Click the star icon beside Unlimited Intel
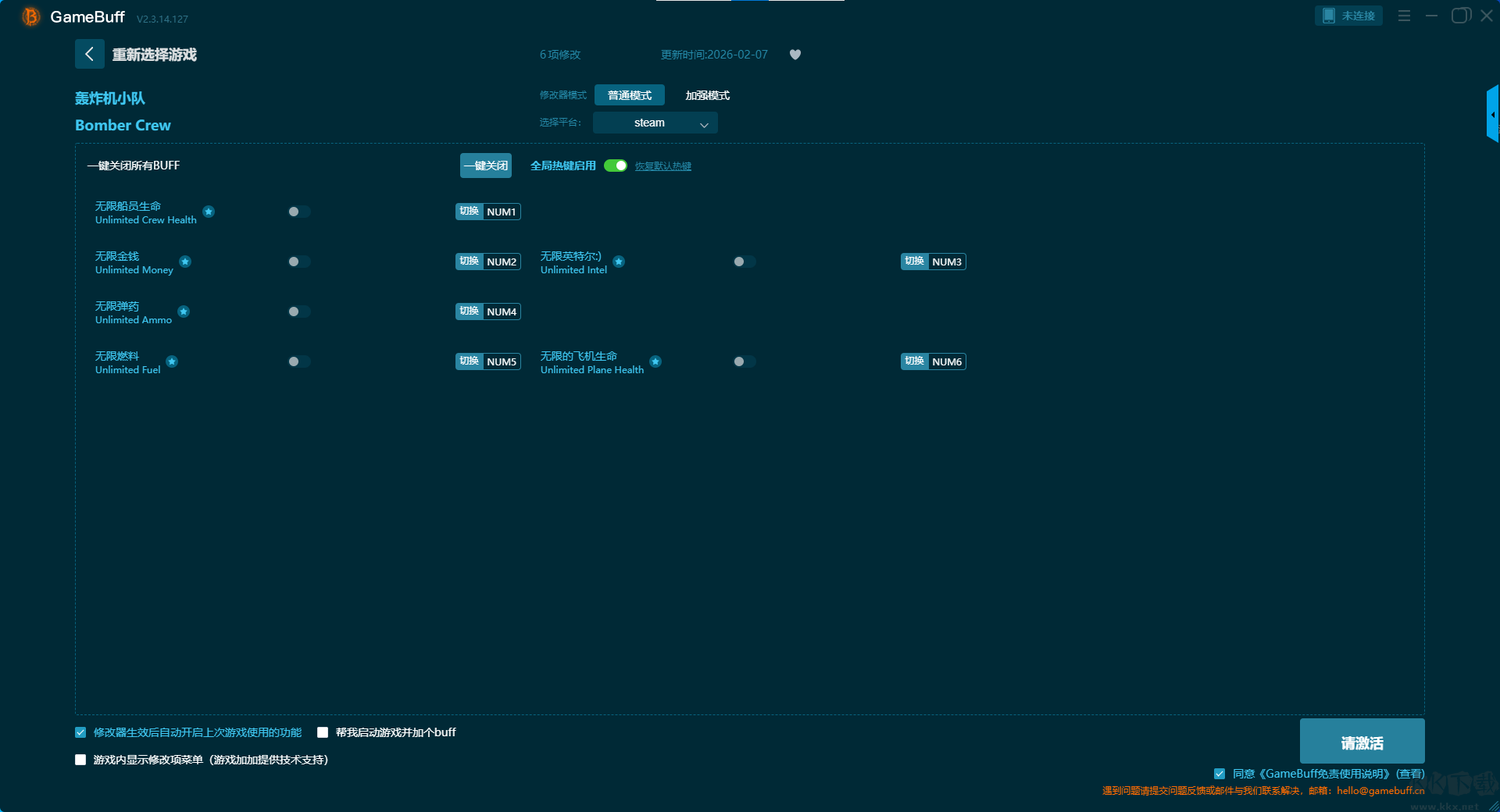The image size is (1500, 812). 619,262
